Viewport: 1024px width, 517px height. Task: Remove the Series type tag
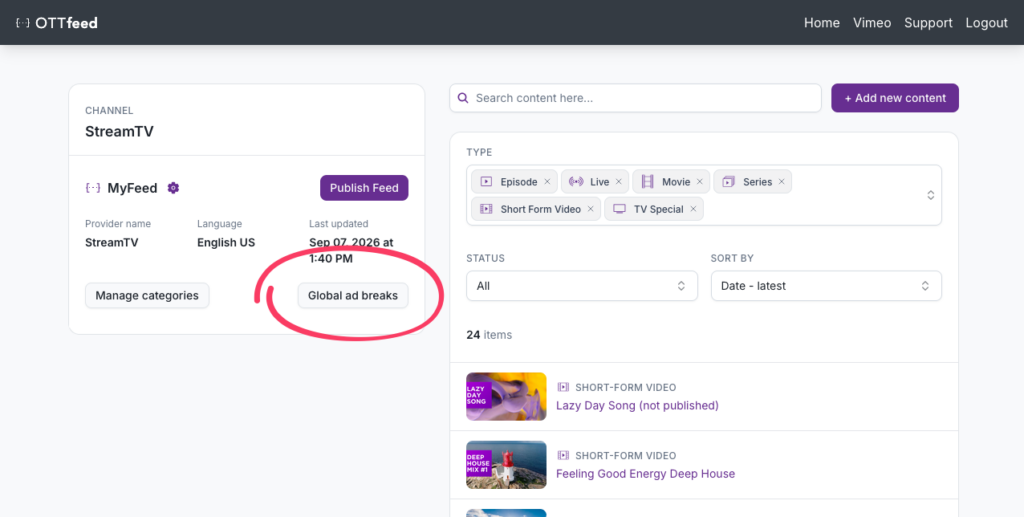click(781, 182)
